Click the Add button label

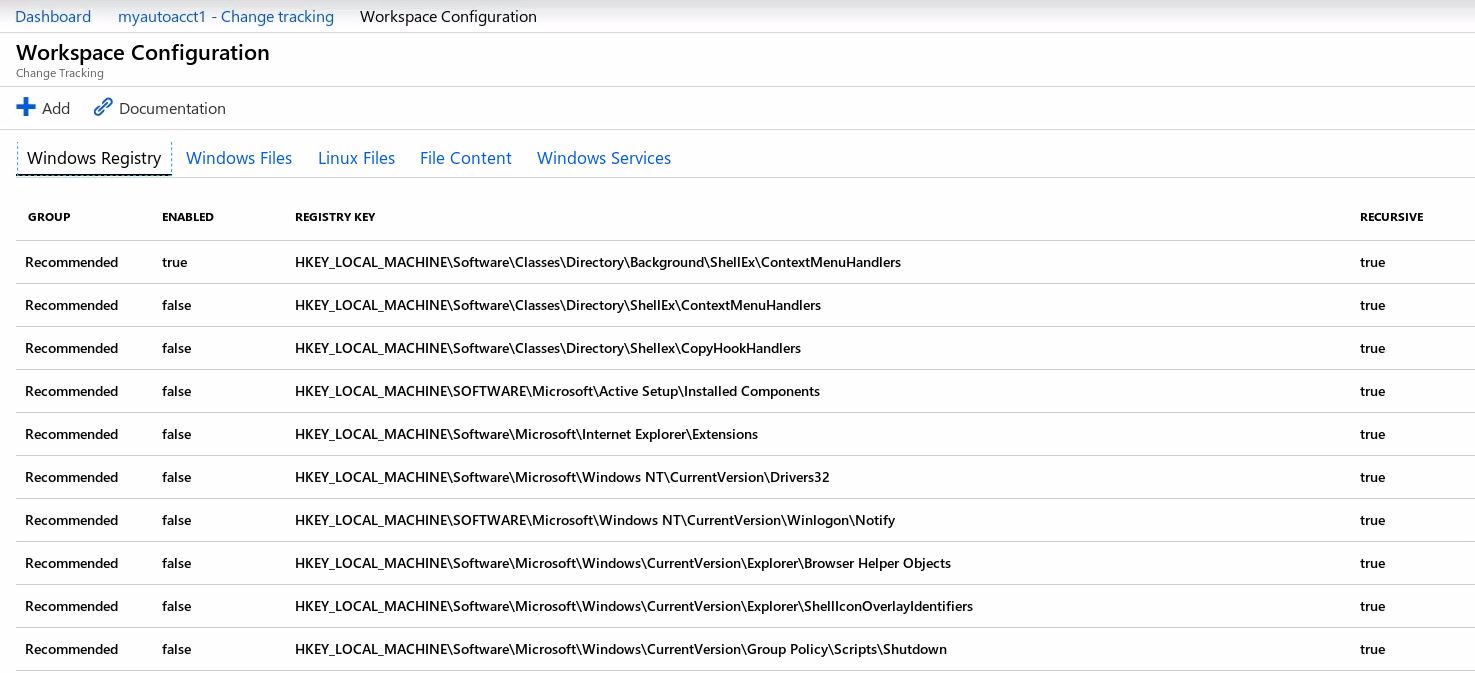(56, 108)
